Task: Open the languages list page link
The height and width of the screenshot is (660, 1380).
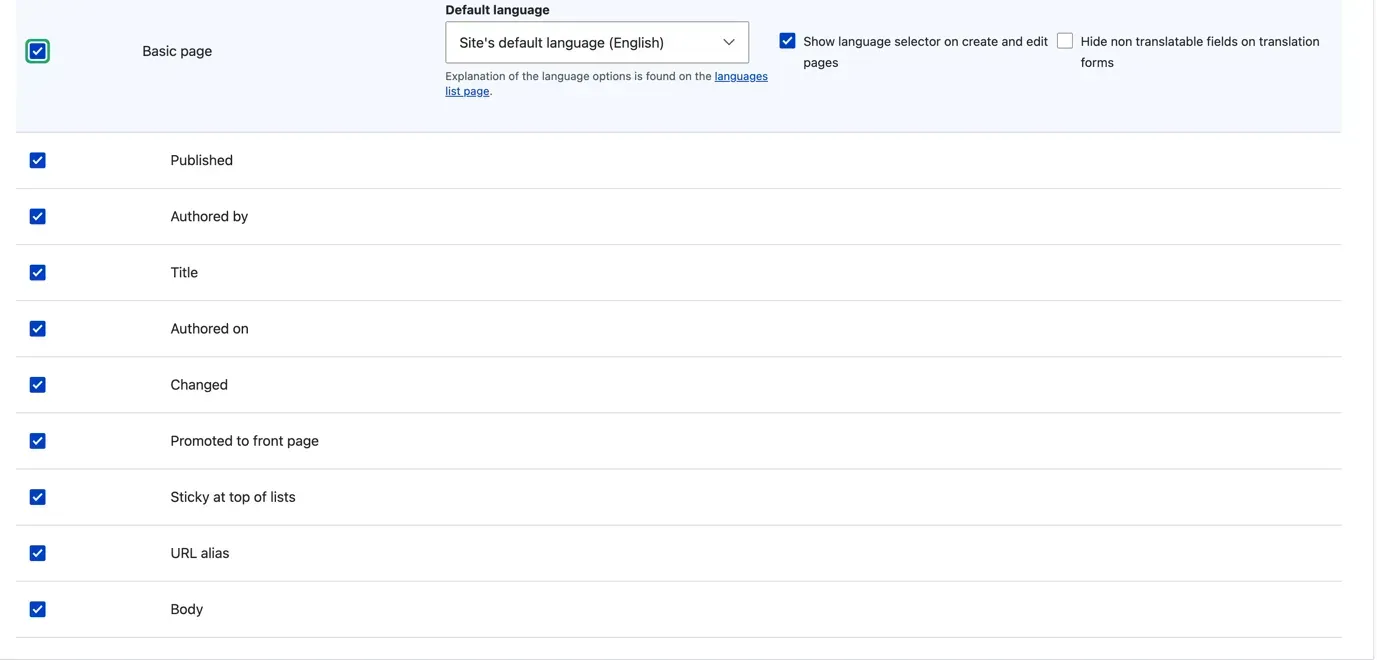Action: click(x=740, y=77)
